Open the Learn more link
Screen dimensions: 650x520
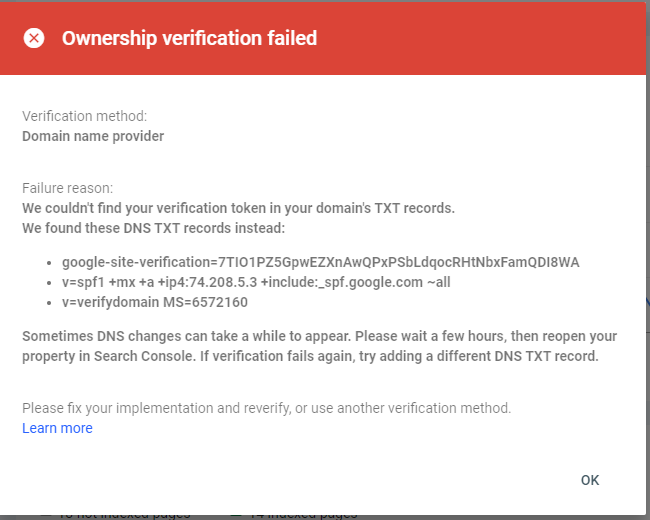57,428
